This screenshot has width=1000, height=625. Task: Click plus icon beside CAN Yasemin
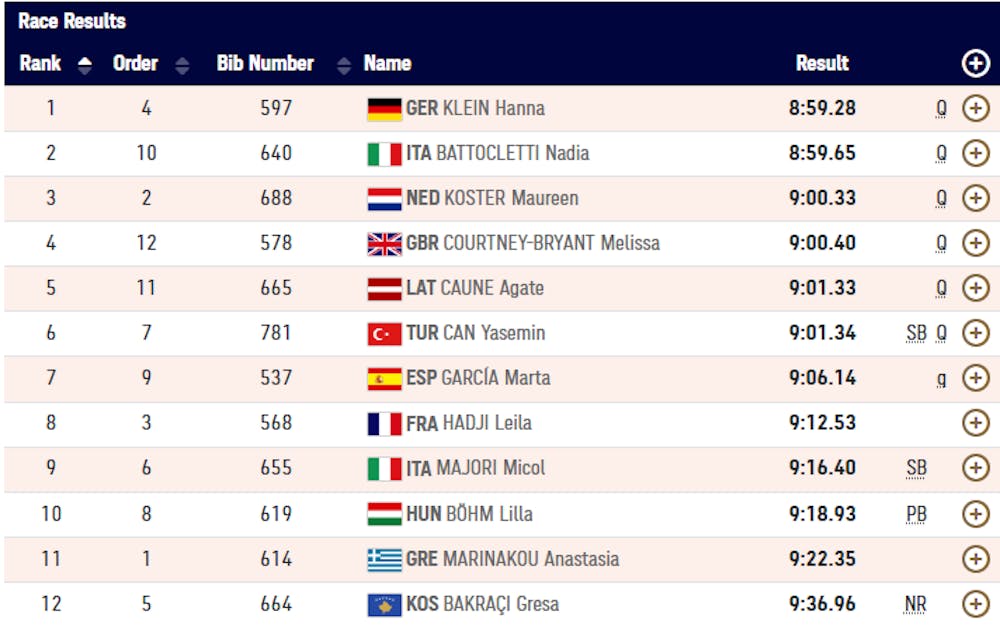(975, 333)
